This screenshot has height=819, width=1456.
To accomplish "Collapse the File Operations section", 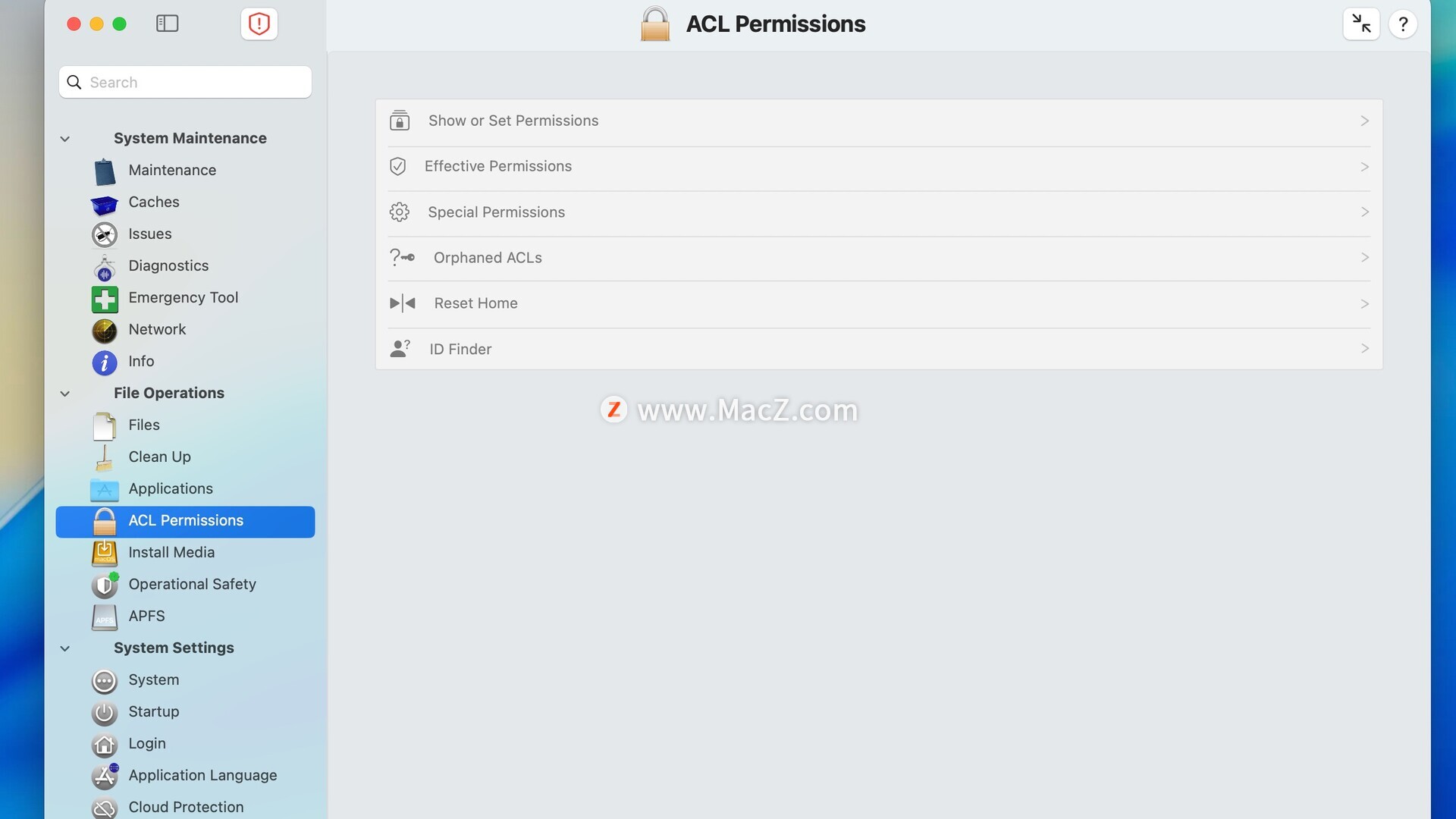I will [x=65, y=394].
